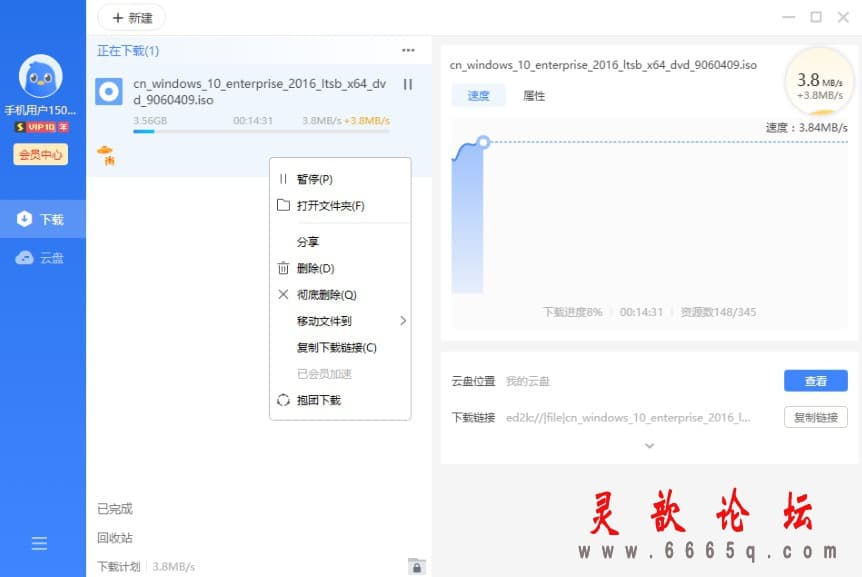Choose 删除(D) in the context menu

340,268
